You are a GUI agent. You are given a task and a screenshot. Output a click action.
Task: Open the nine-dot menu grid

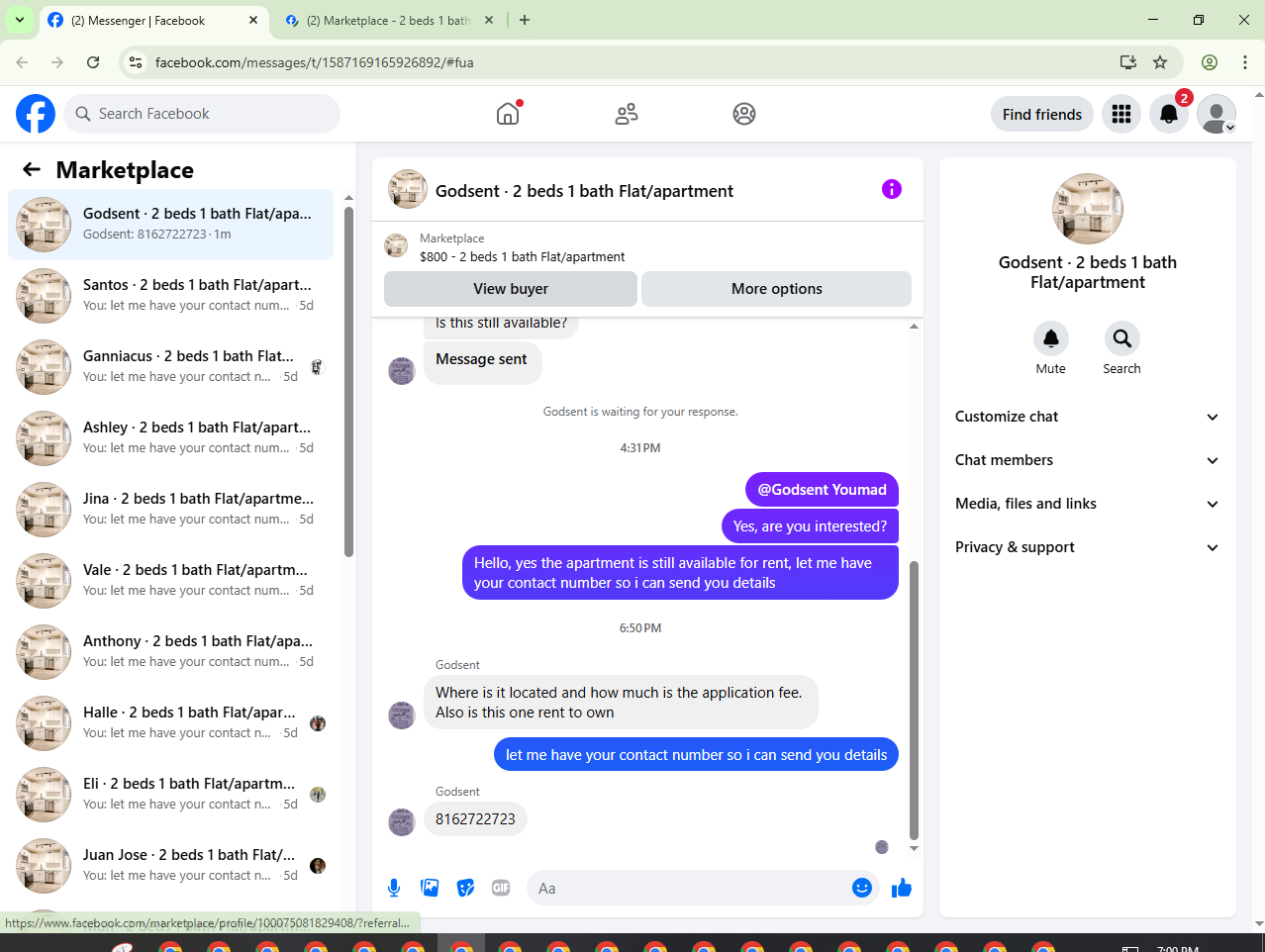1121,114
